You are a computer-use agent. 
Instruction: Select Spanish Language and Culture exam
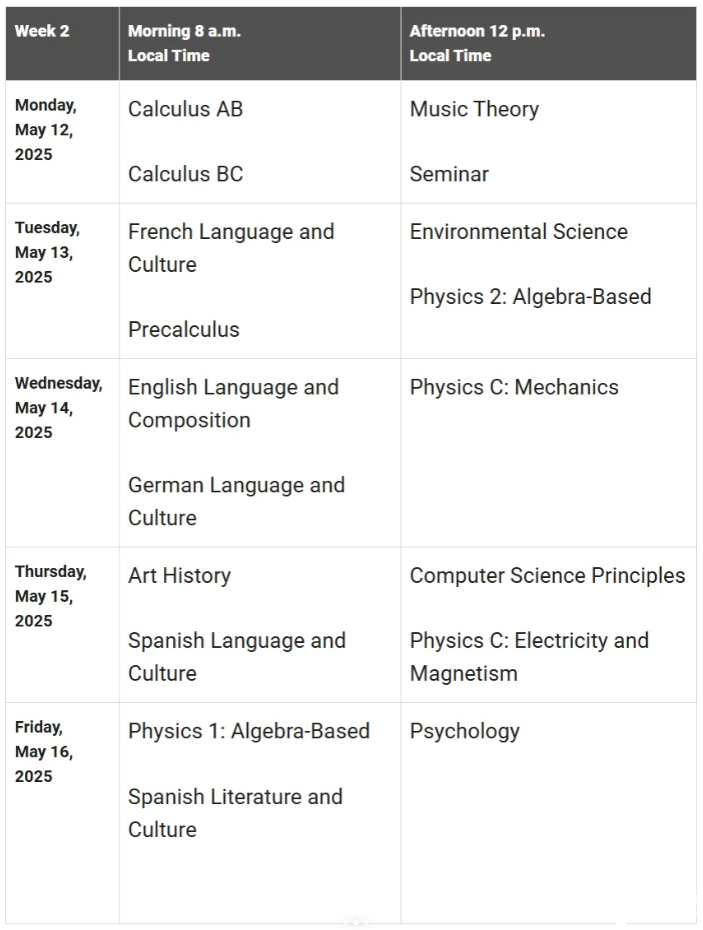[237, 656]
